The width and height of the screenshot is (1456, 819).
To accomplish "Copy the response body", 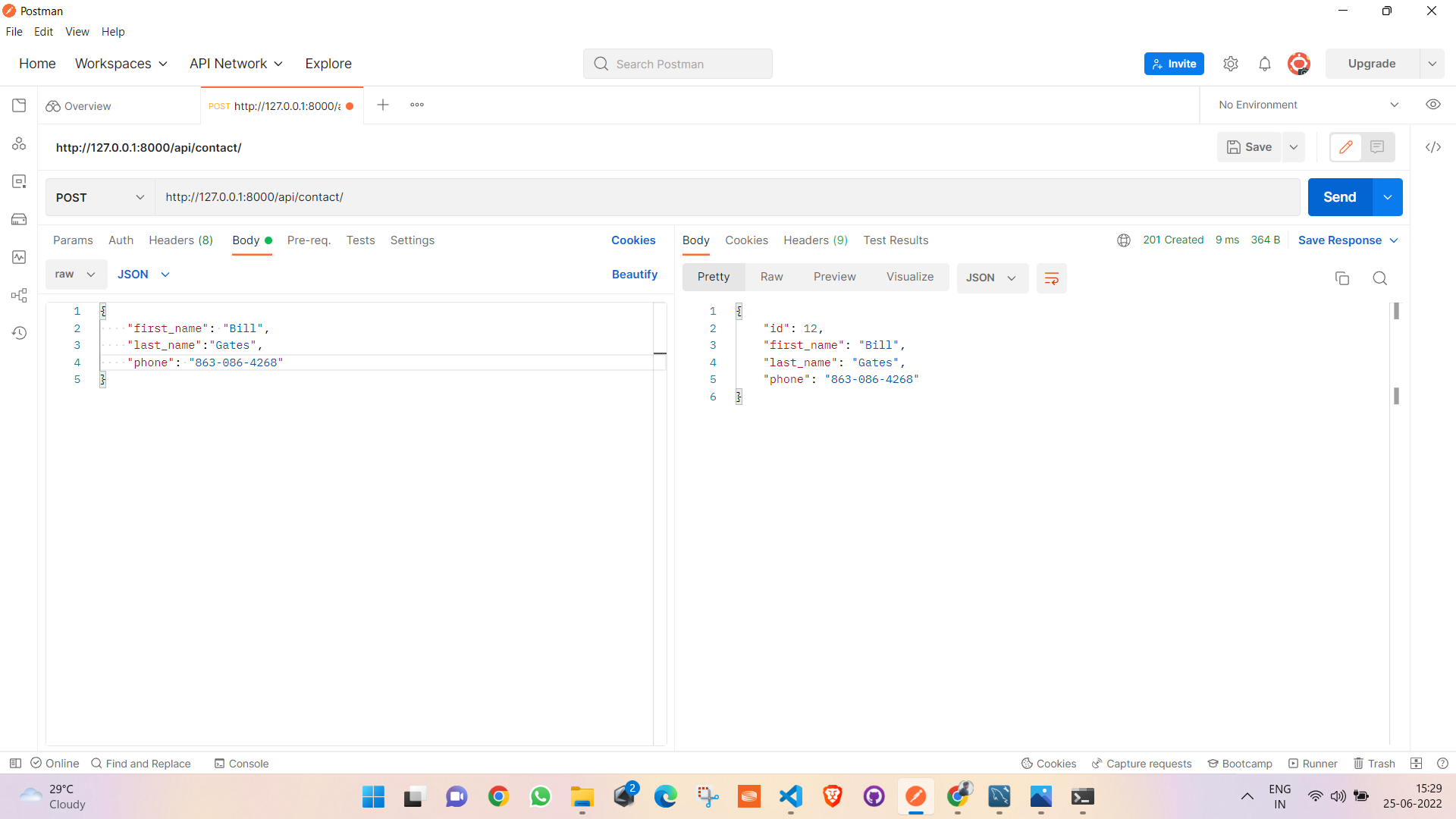I will tap(1342, 278).
